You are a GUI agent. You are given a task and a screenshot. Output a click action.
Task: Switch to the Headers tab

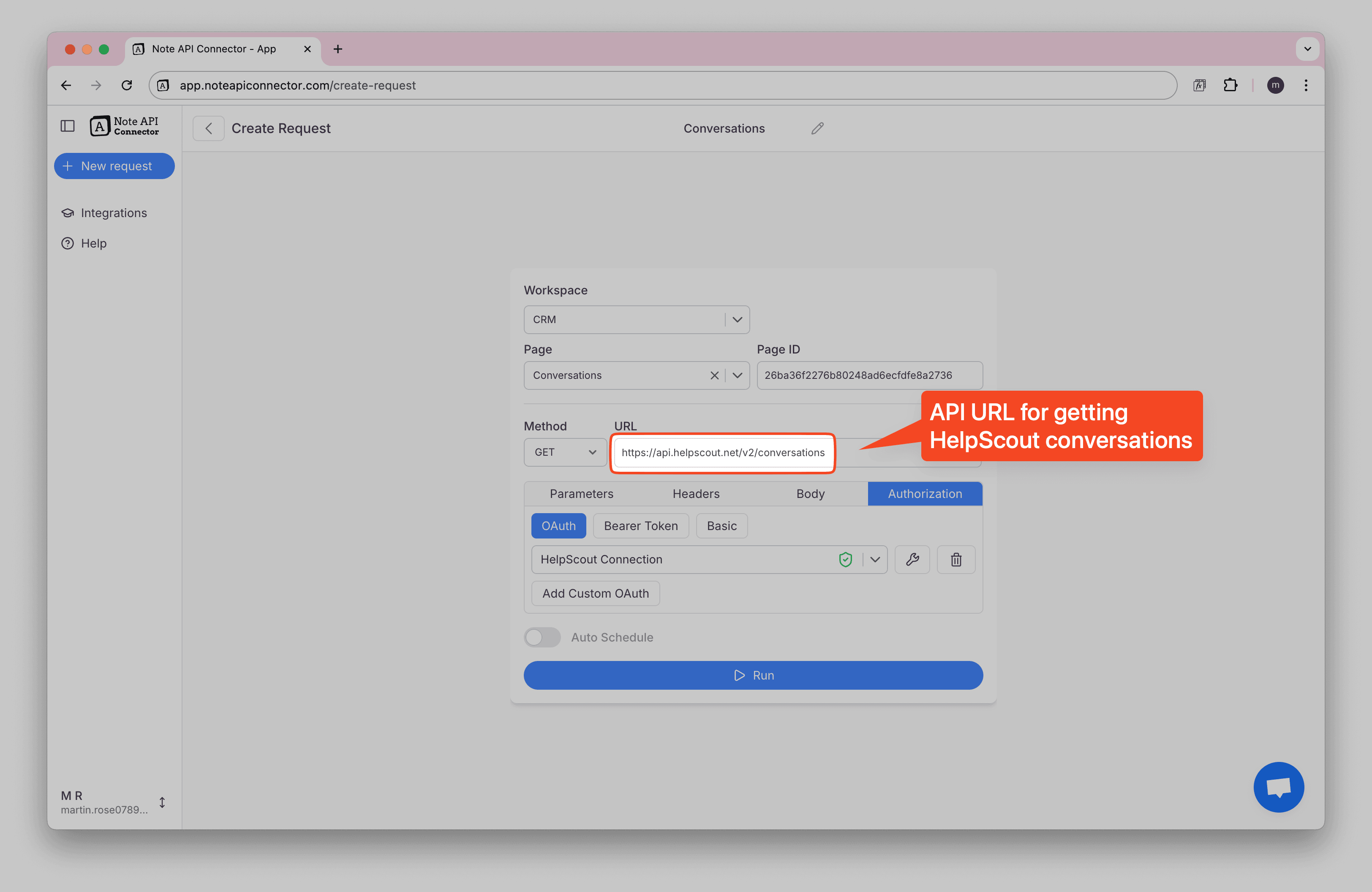point(696,494)
